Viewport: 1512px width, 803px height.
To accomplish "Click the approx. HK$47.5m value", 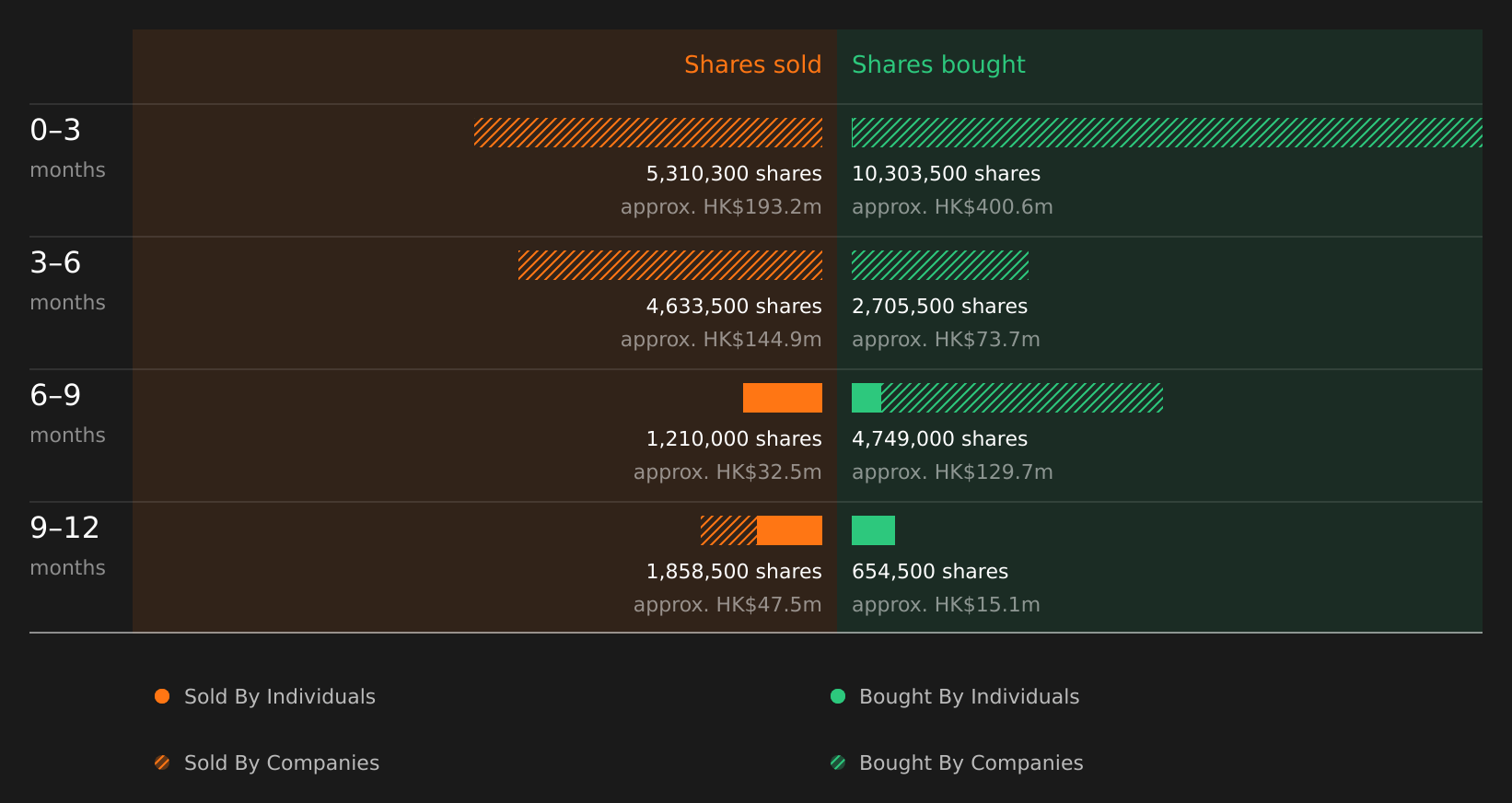I will (x=727, y=605).
